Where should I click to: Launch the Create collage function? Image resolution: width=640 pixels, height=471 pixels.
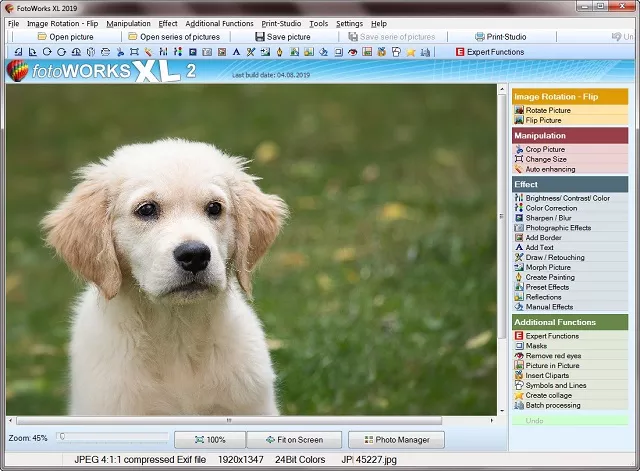550,395
